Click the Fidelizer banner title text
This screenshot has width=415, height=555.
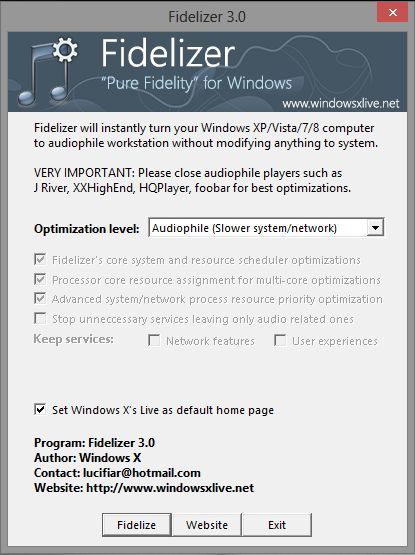click(168, 53)
